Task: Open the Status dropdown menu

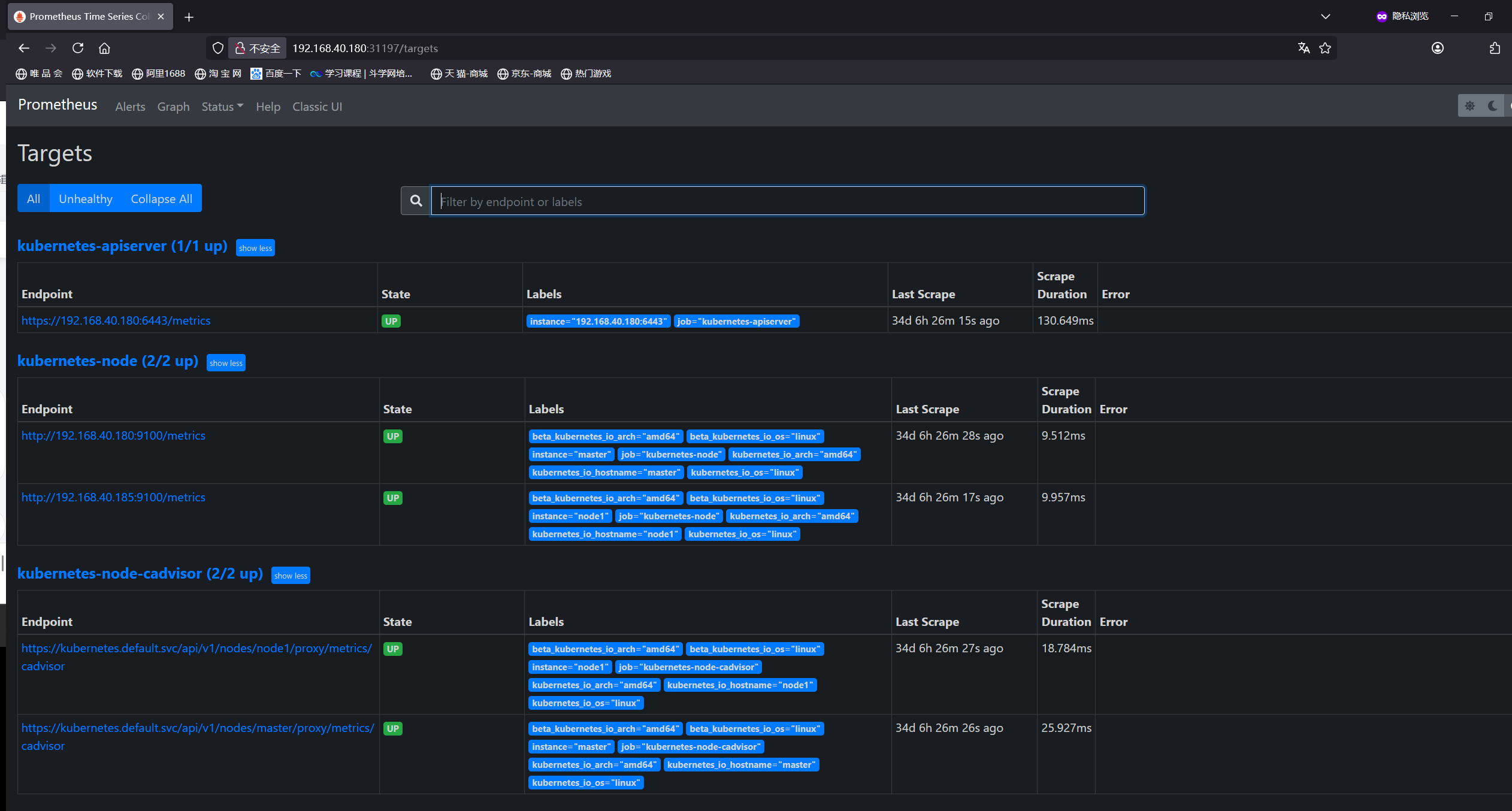Action: tap(222, 107)
